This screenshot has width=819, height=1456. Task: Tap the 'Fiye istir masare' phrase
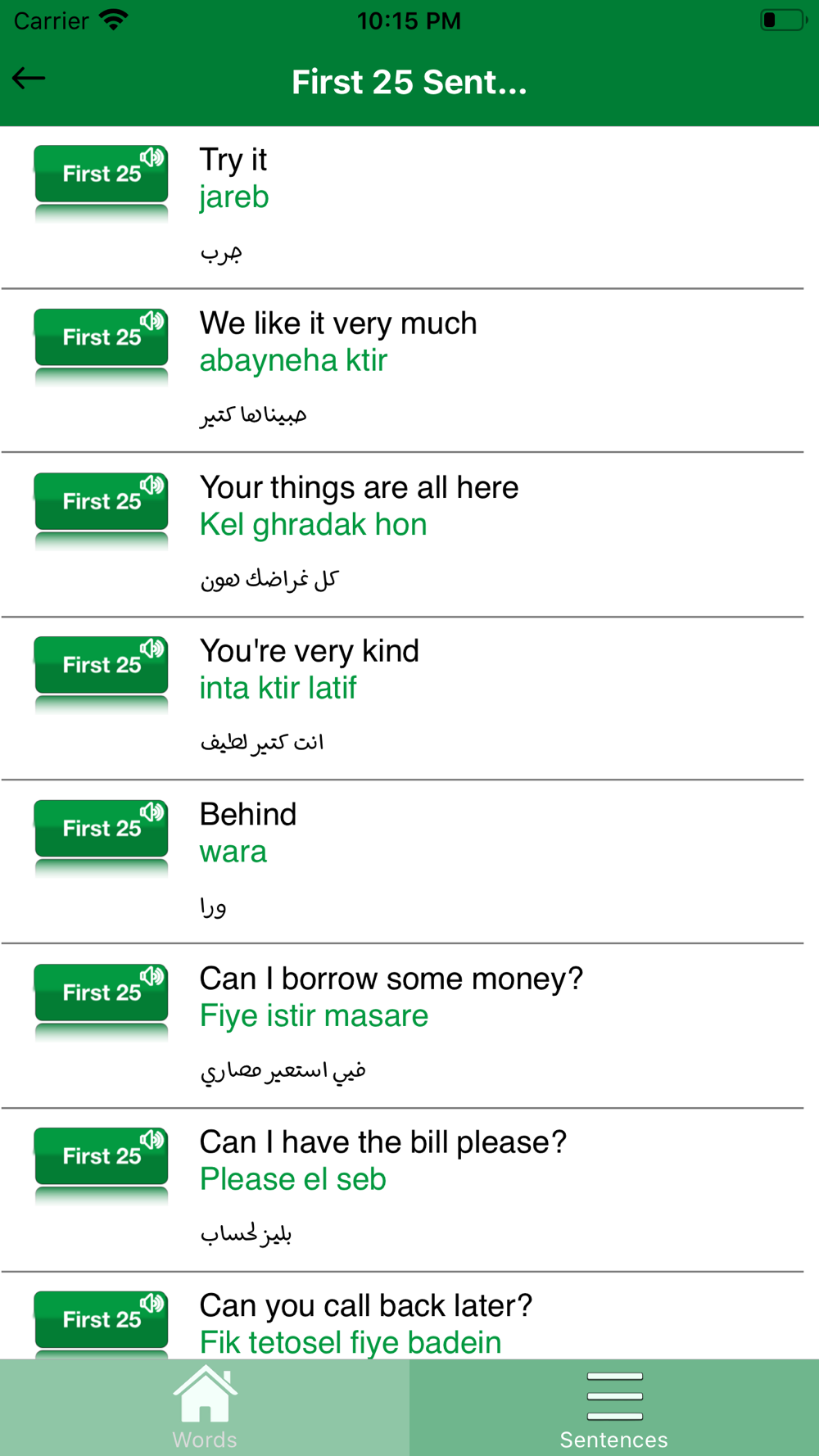(314, 1016)
